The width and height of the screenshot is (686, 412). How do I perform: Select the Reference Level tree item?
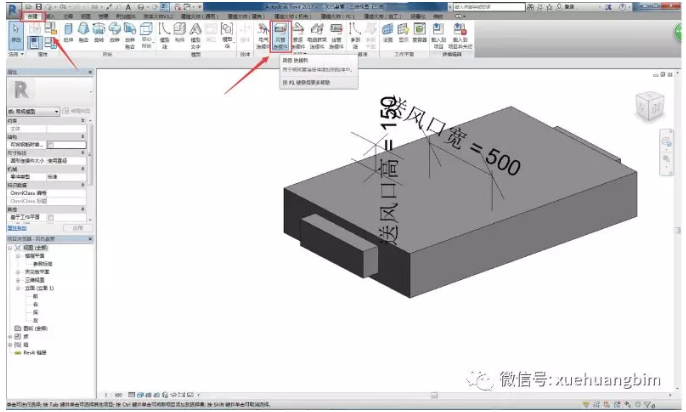43,264
